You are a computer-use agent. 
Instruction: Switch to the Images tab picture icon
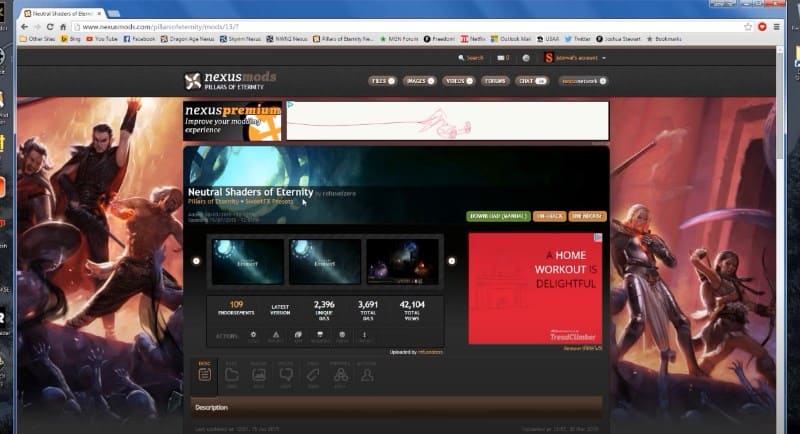(259, 375)
